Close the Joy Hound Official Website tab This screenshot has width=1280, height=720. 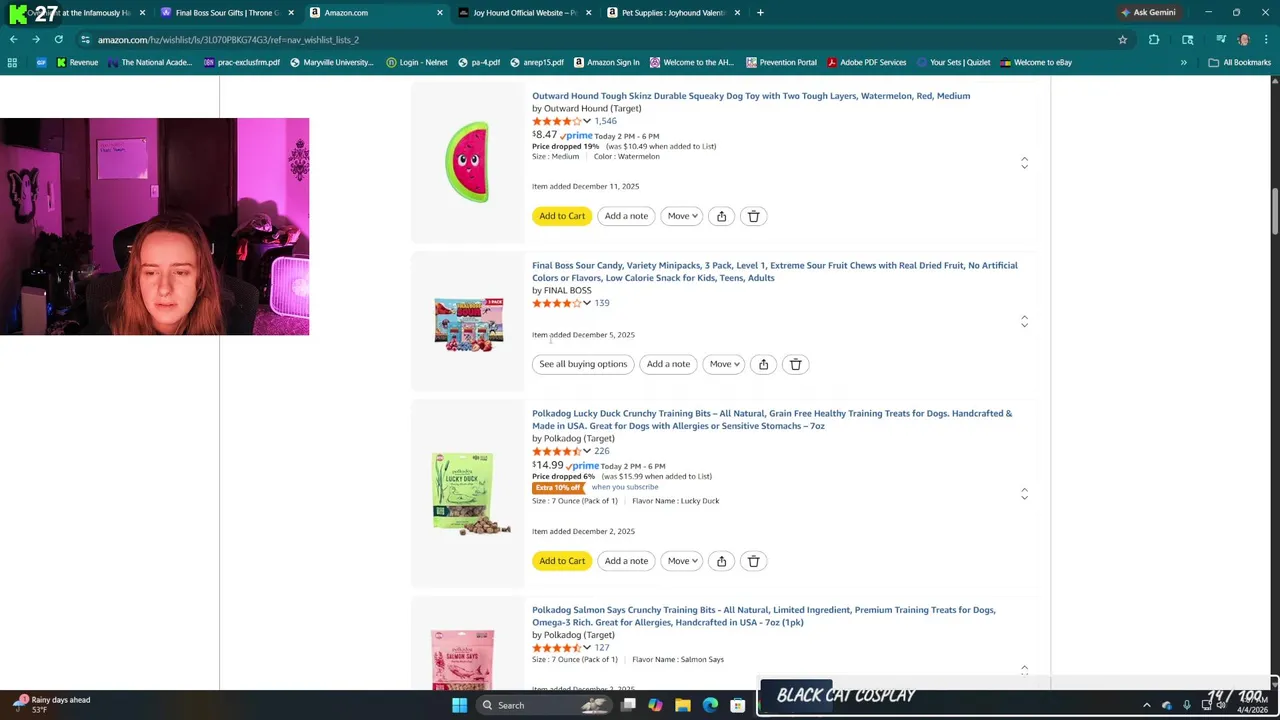[588, 13]
